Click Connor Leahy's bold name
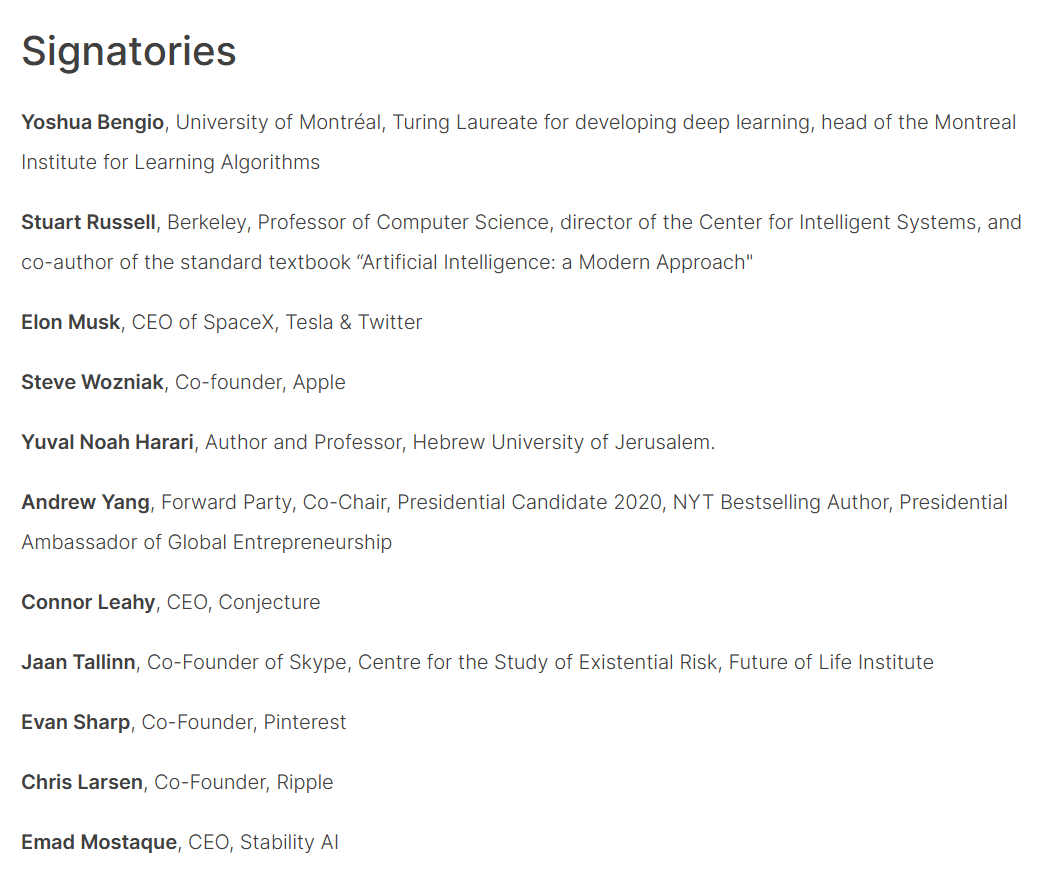 tap(88, 602)
